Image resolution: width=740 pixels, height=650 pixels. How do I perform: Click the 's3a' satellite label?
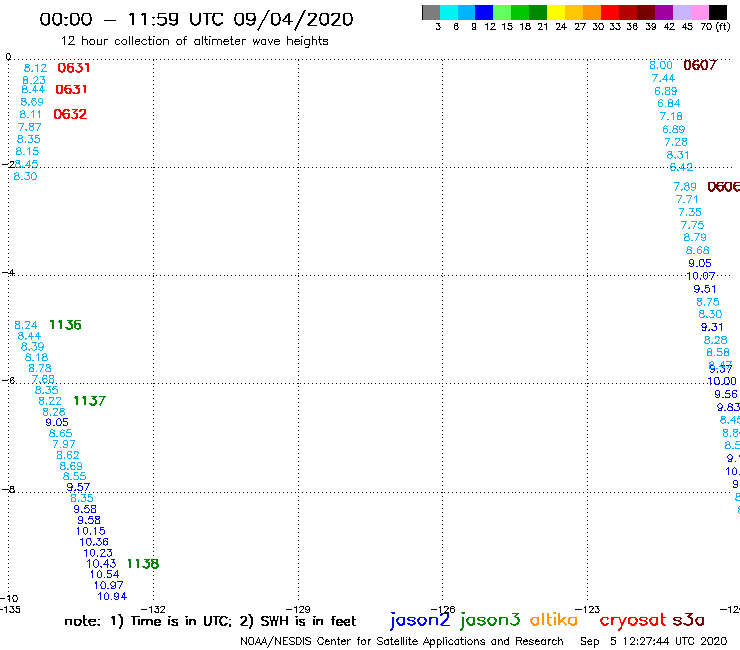[688, 620]
